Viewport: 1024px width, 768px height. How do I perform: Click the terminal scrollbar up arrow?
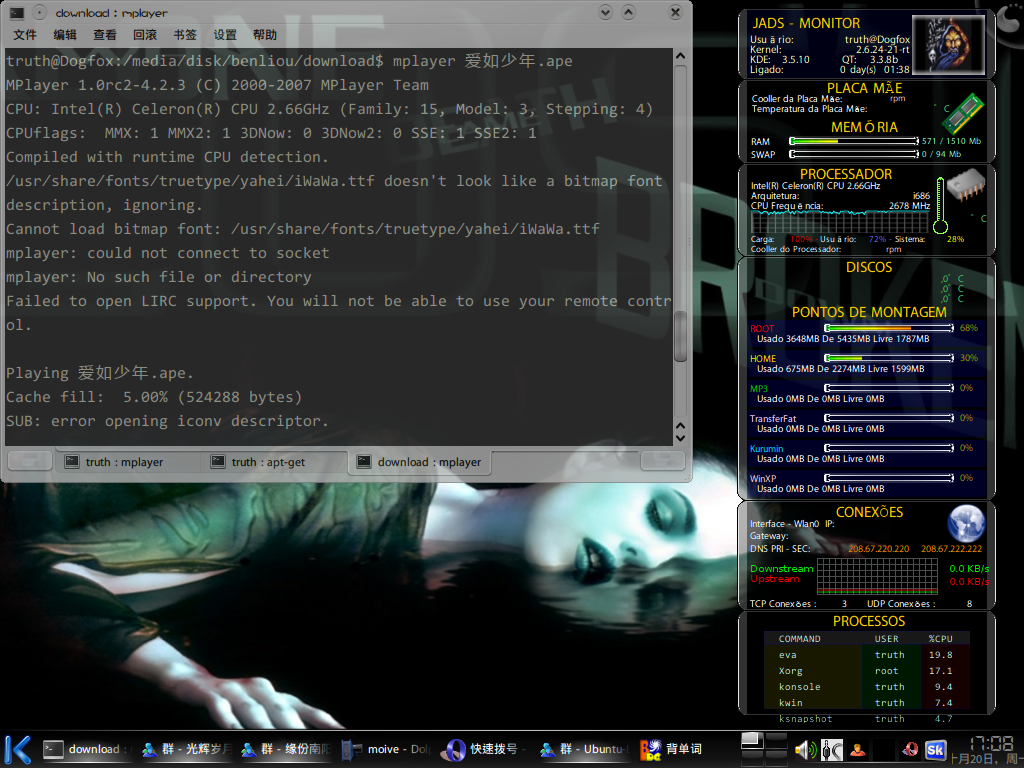[x=680, y=56]
